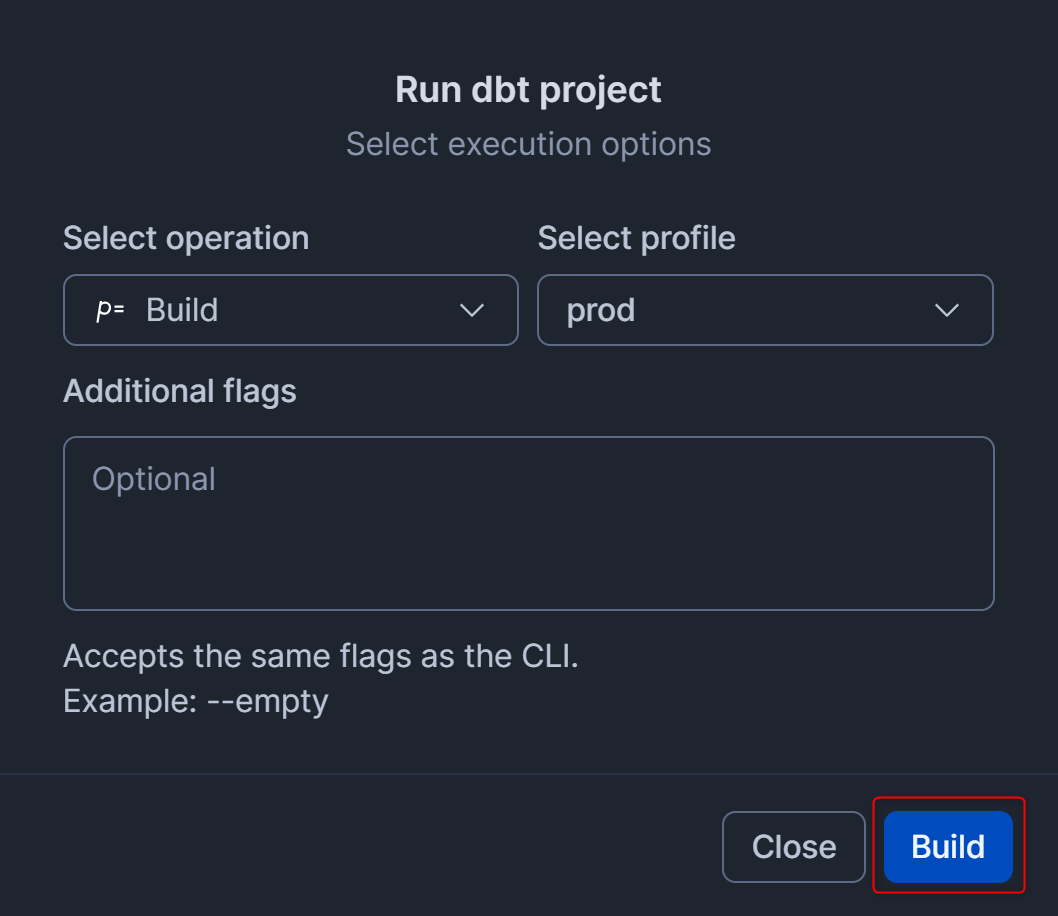Click the "Accepts the same flags as the CLI" hint
This screenshot has height=916, width=1058.
click(320, 657)
